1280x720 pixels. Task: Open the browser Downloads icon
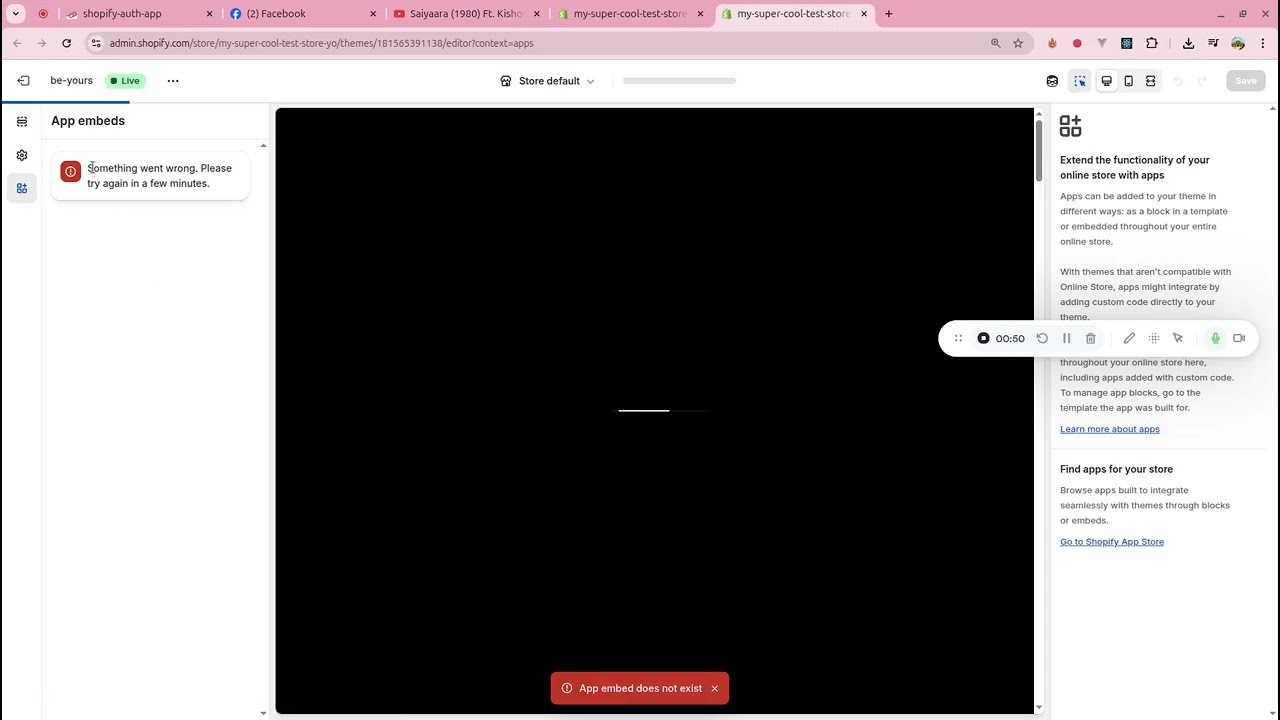1188,43
